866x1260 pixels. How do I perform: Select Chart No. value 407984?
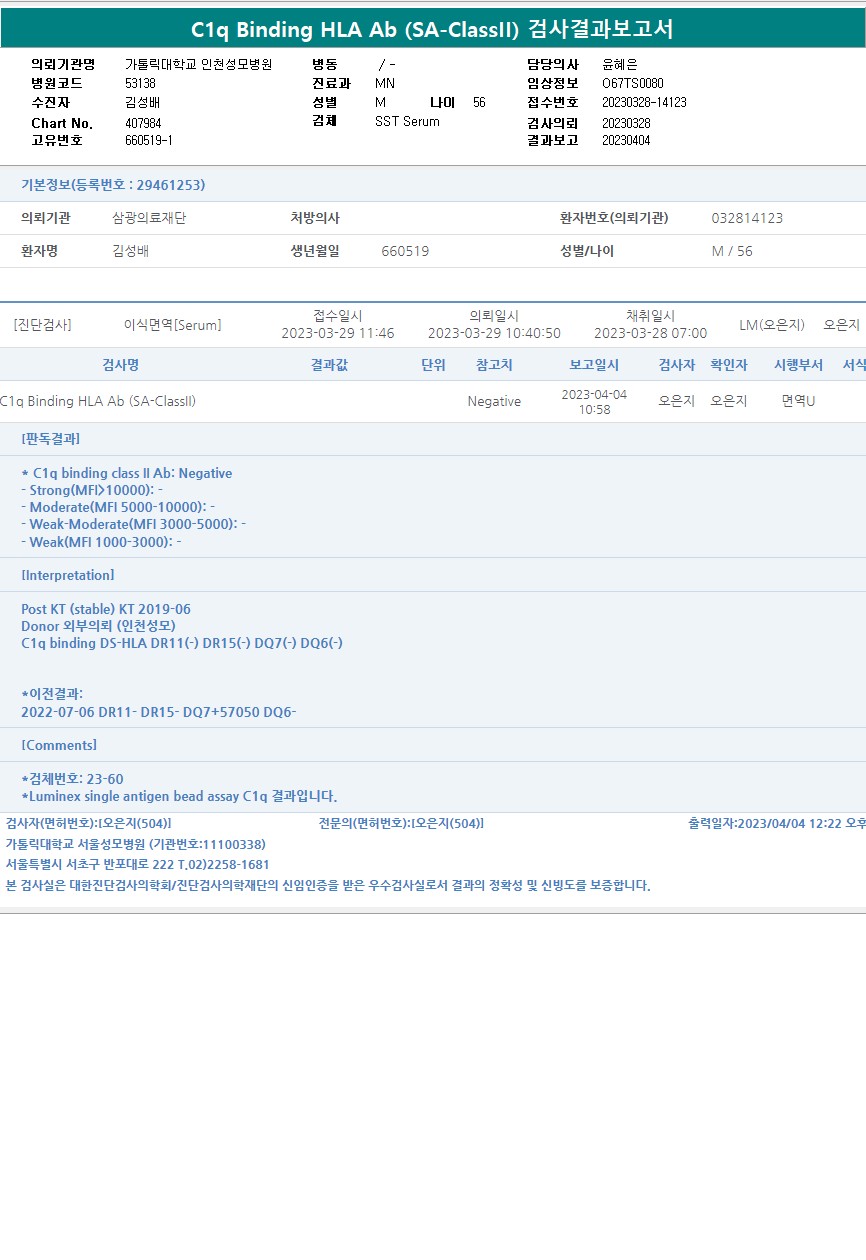(x=143, y=123)
